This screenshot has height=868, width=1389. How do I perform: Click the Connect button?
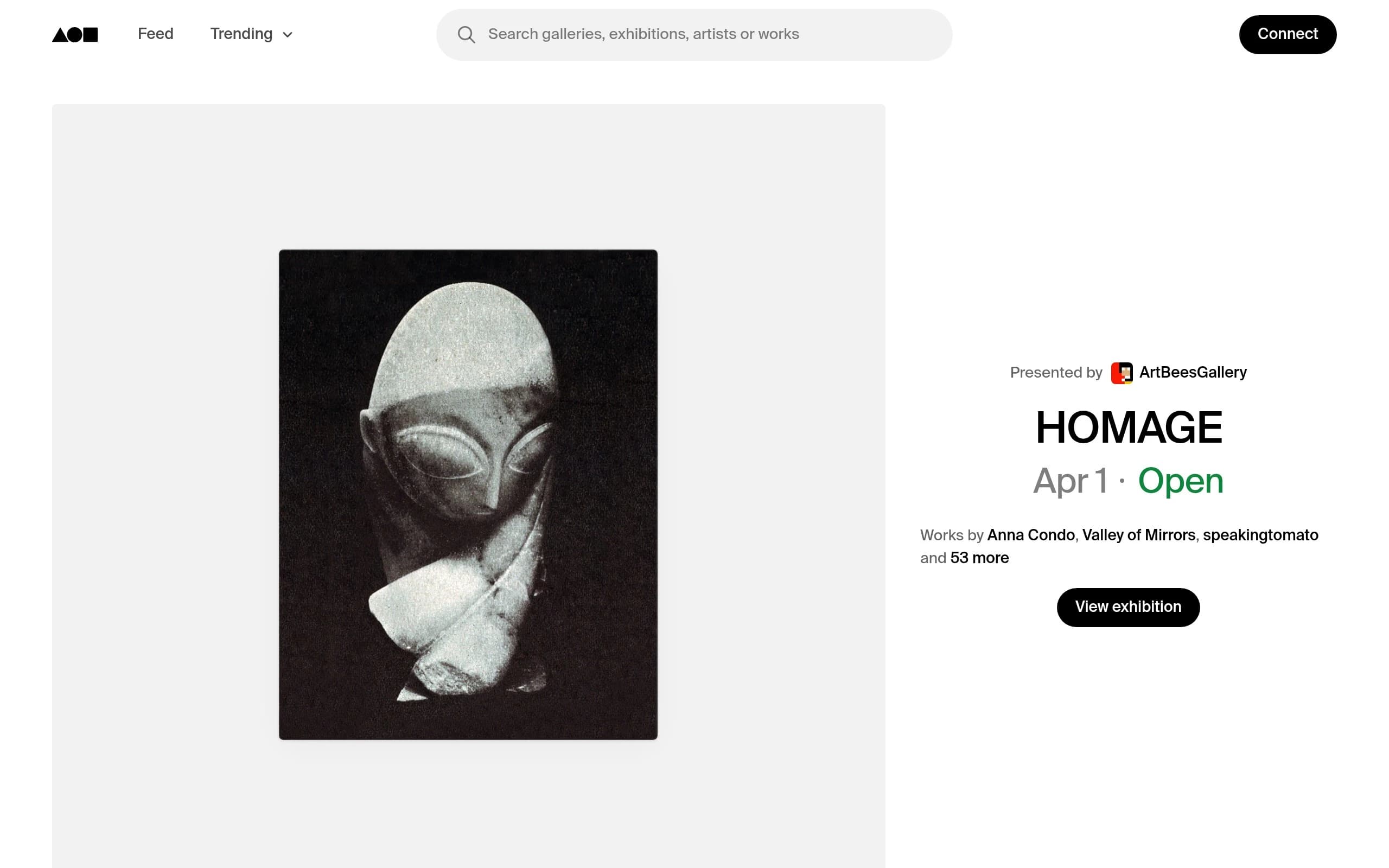(1288, 34)
